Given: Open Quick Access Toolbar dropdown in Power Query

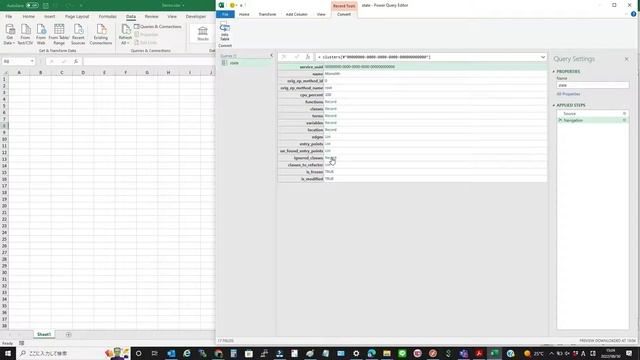Looking at the screenshot, I should 241,5.
